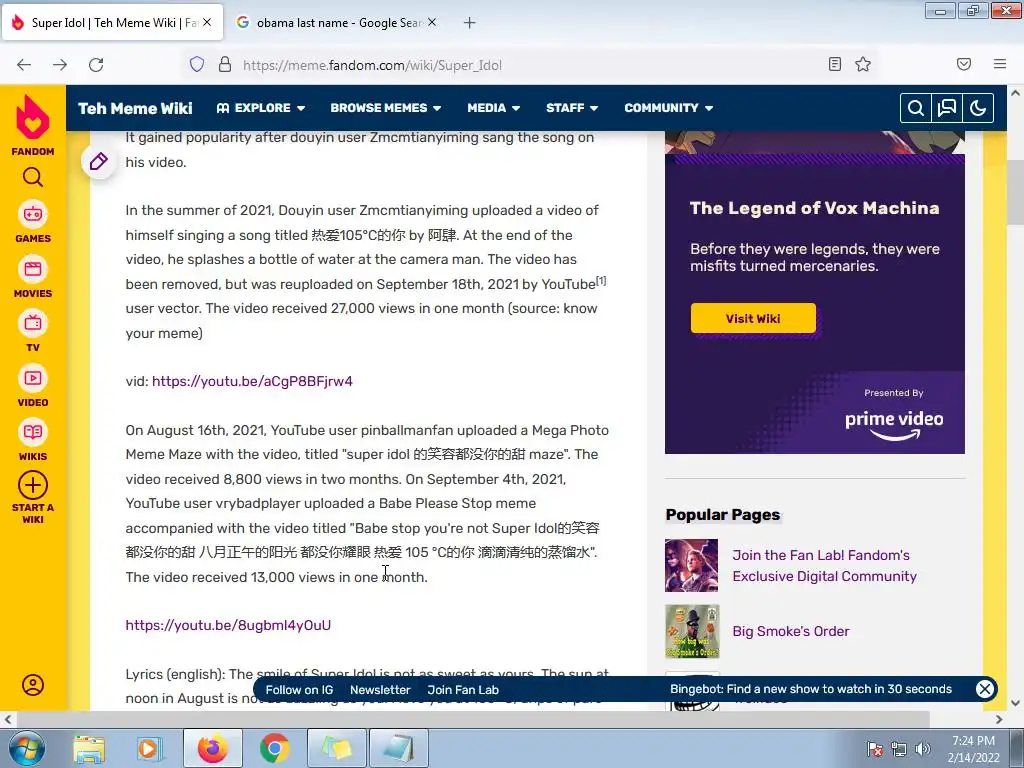Open the TV section icon

(x=33, y=323)
